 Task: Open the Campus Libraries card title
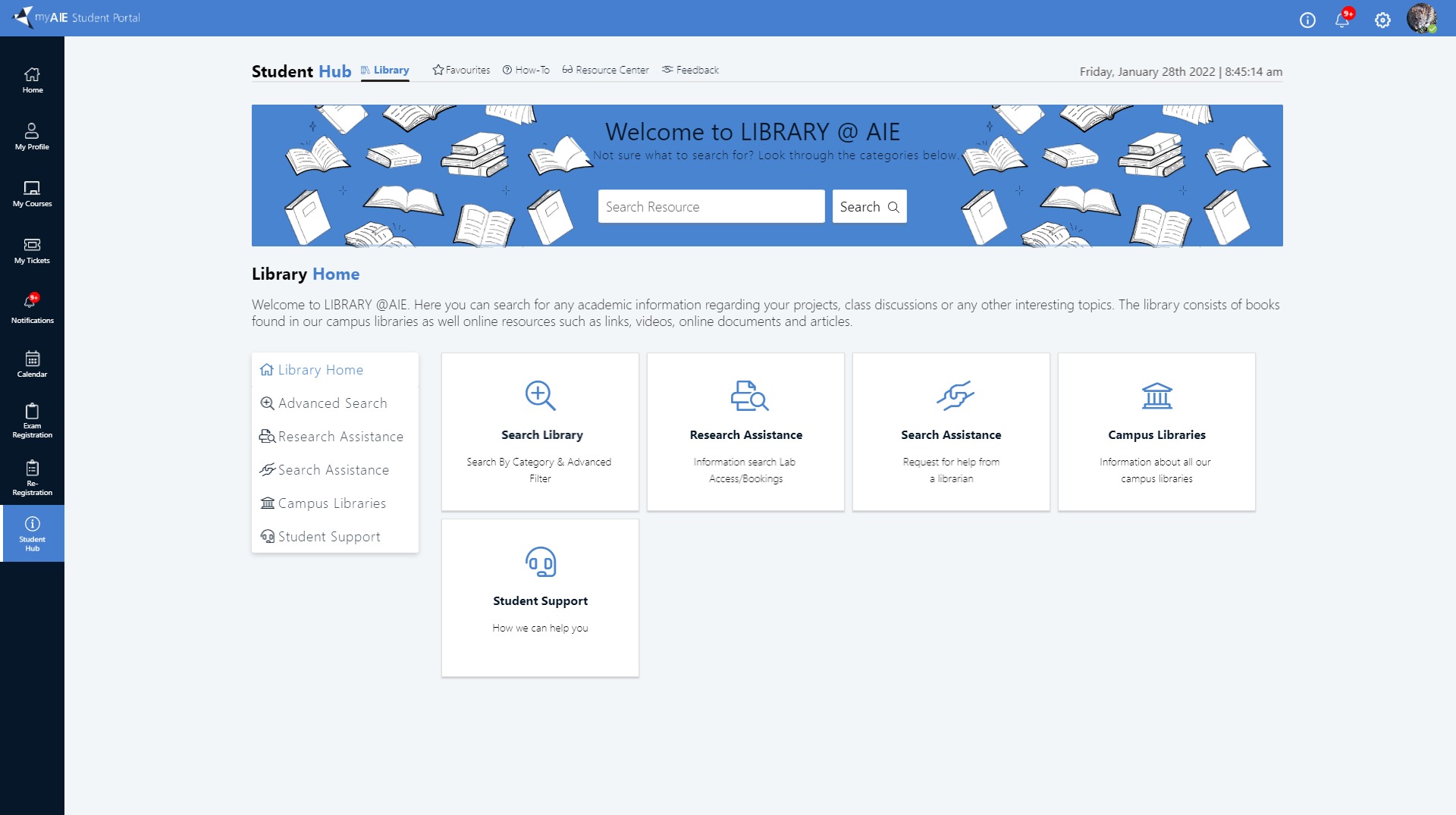pyautogui.click(x=1156, y=434)
